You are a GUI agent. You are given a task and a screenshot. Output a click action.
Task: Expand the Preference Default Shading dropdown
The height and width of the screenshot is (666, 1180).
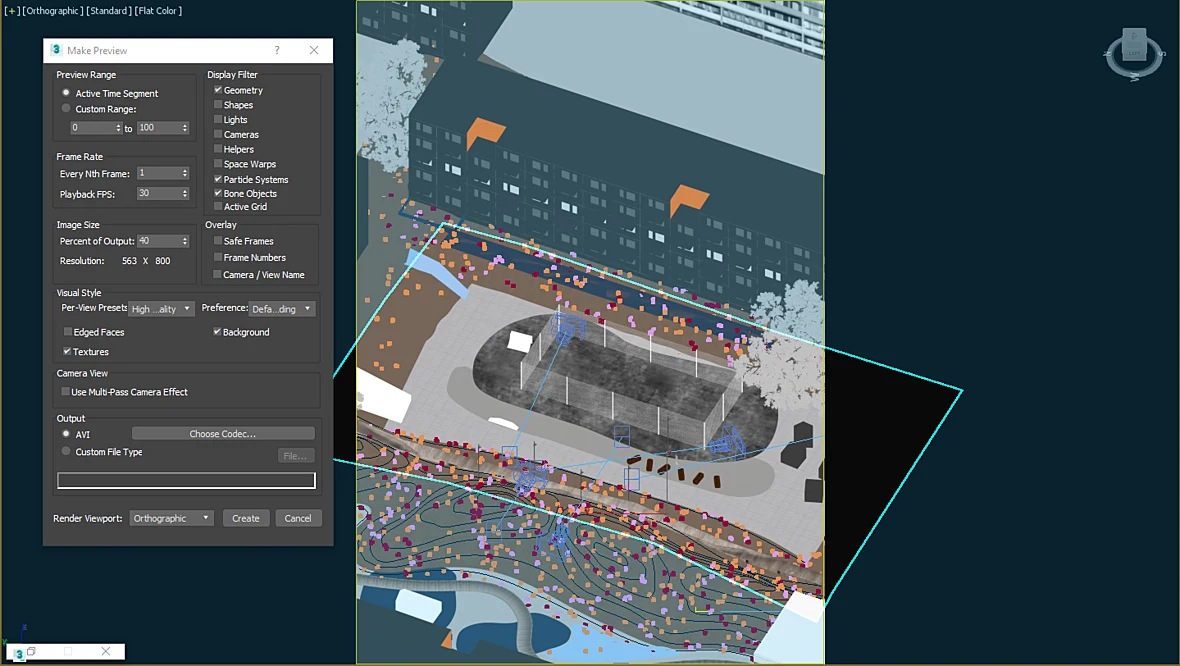[281, 309]
